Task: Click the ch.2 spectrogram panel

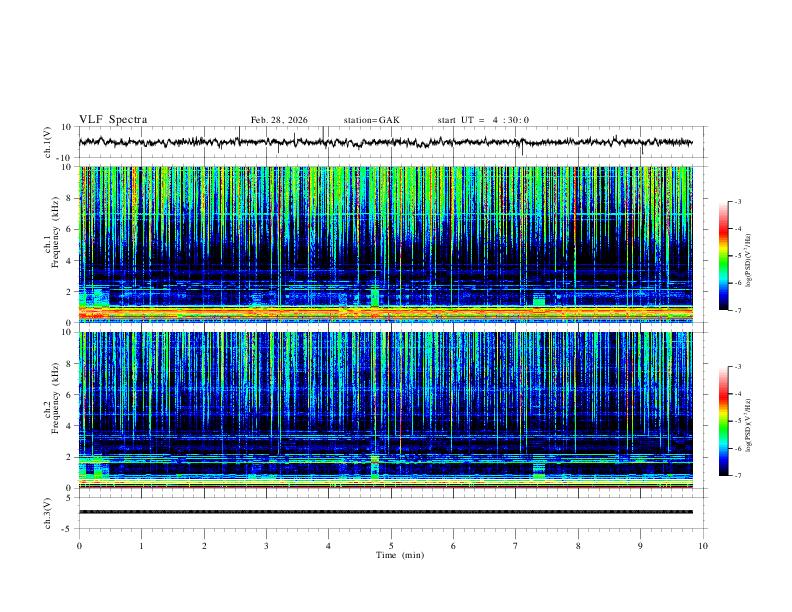Action: tap(386, 410)
